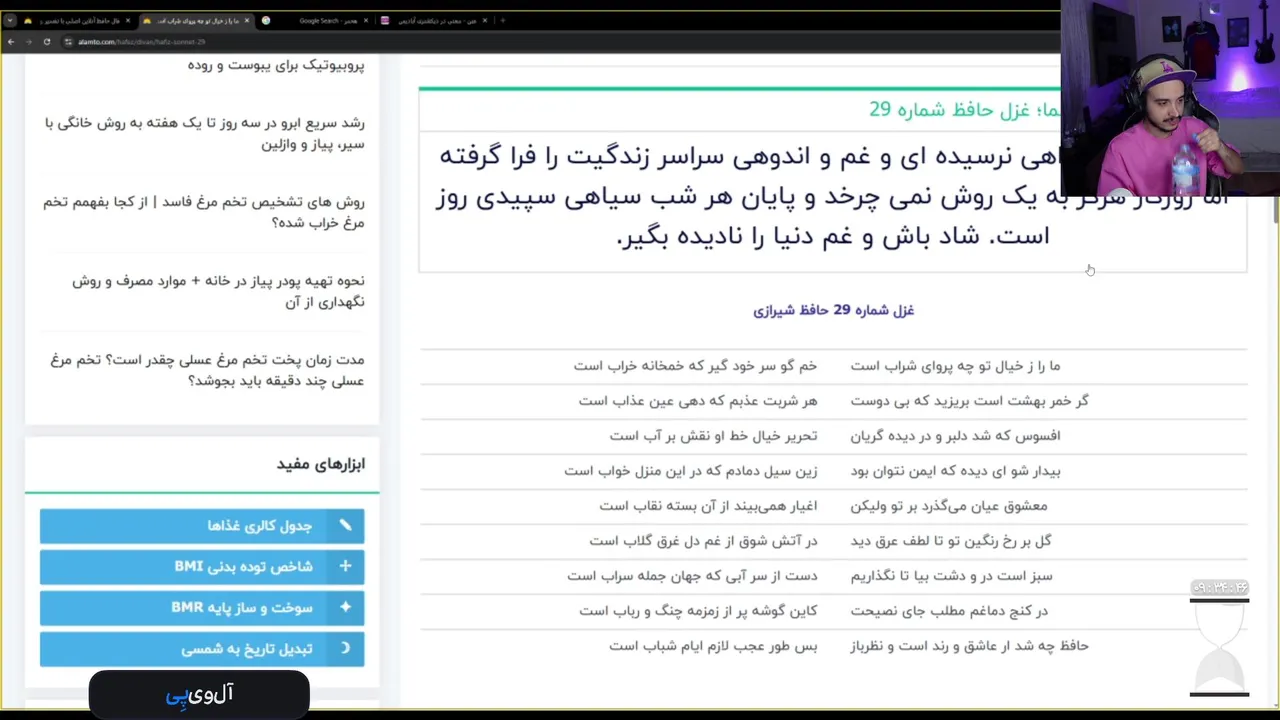Screen dimensions: 1280x720
Task: Open تبدیل تاریخ به شمسی tool
Action: (x=202, y=649)
